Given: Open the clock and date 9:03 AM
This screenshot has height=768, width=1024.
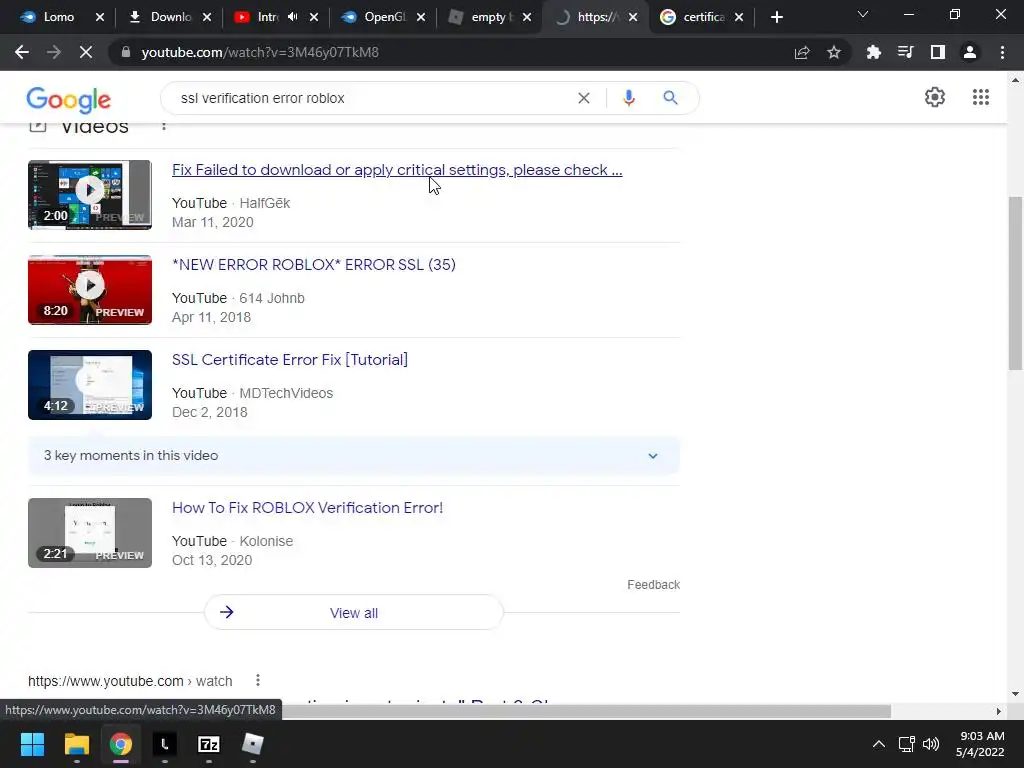Looking at the screenshot, I should pos(980,744).
